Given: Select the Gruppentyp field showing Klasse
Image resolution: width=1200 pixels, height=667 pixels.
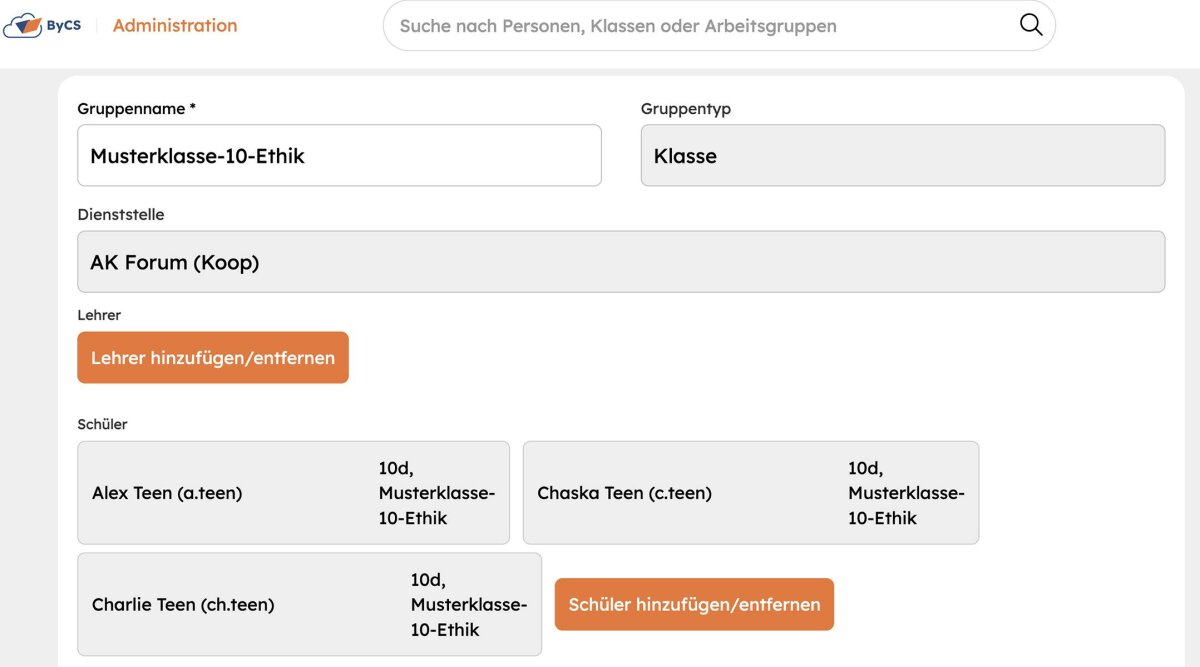Looking at the screenshot, I should (x=903, y=155).
